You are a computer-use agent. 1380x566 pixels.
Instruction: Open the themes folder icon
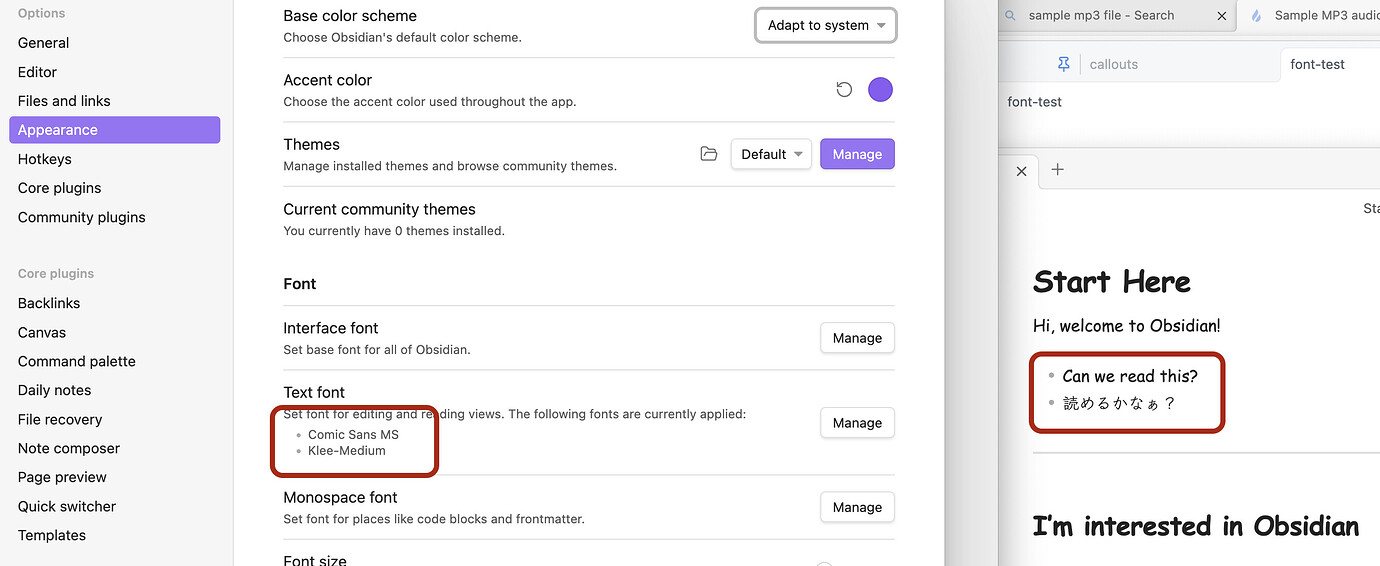coord(709,154)
